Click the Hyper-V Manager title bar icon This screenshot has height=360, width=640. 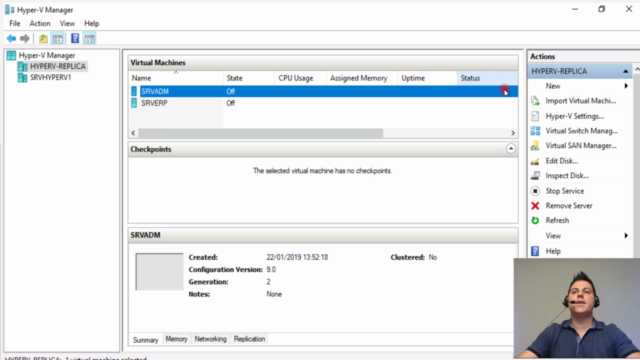tap(9, 9)
